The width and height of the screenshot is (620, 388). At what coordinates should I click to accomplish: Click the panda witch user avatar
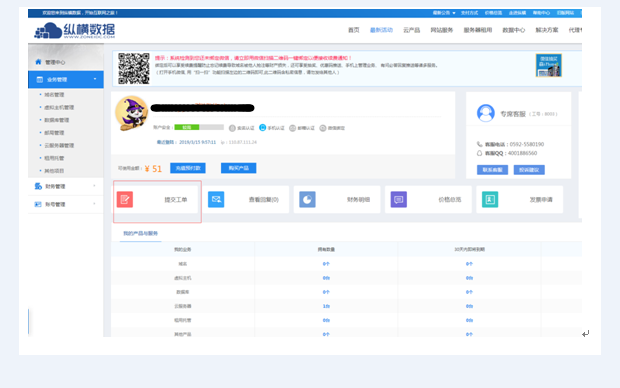tap(132, 113)
